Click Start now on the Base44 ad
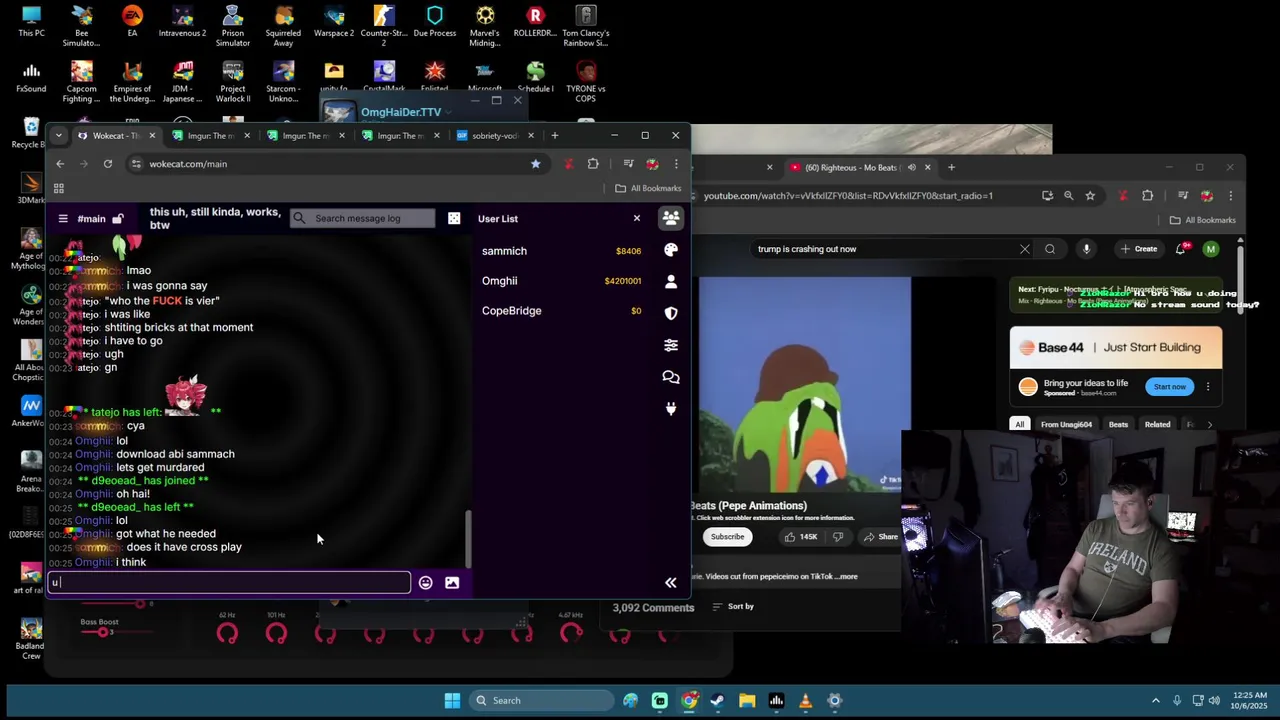 click(x=1169, y=387)
